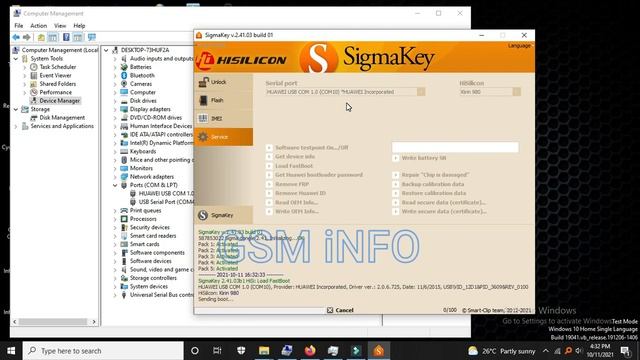Collapse the Storage tree node
Screen dimensions: 640x360
coord(16,109)
